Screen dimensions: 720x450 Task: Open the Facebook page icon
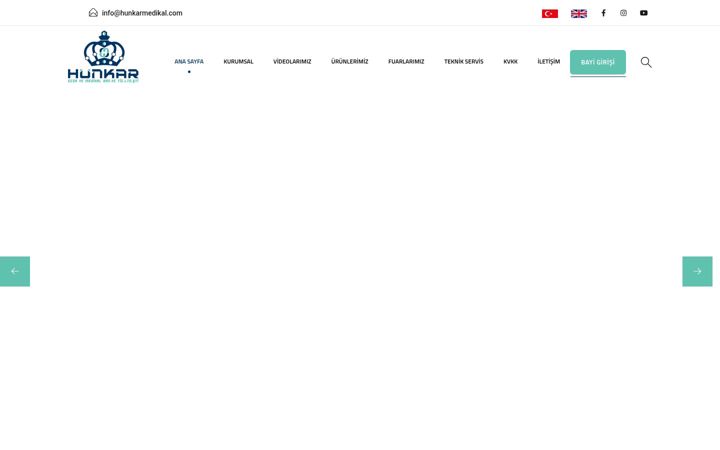pos(603,13)
